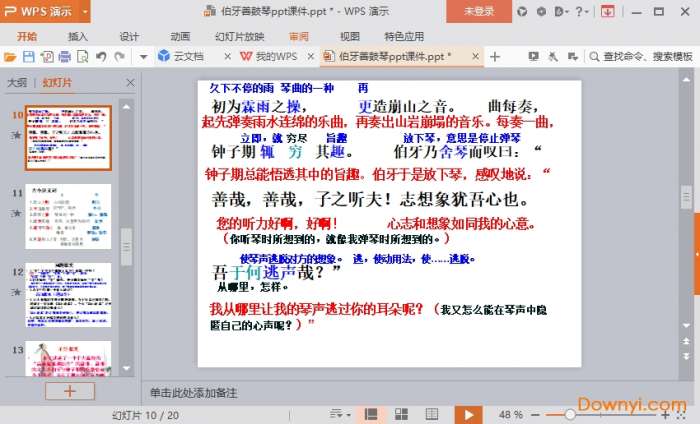Screen dimensions: 700x424
Task: Toggle normal view mode in status bar
Action: click(371, 414)
